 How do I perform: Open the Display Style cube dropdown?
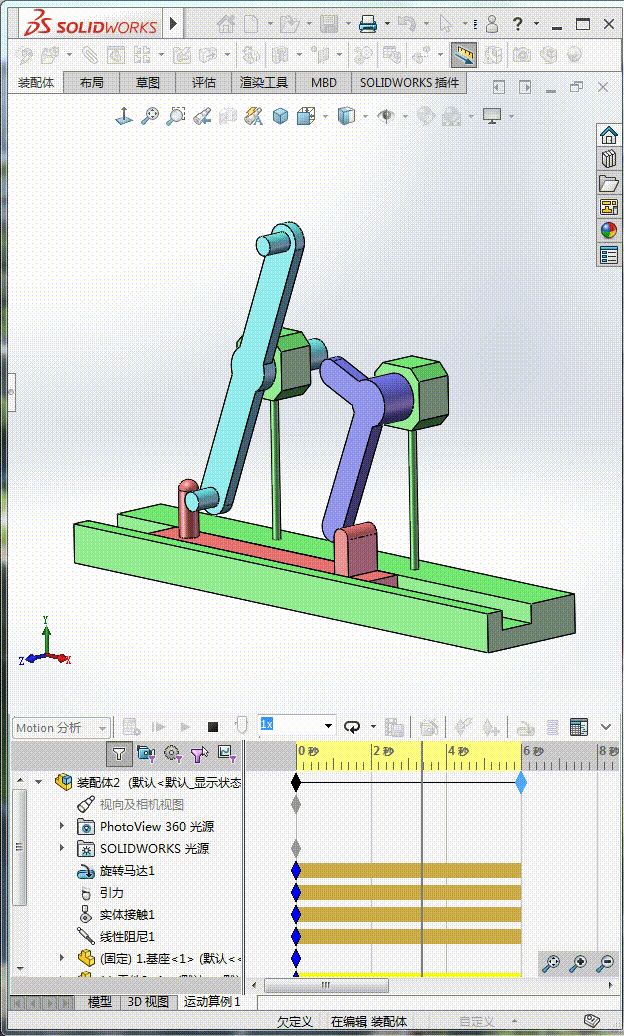point(346,116)
